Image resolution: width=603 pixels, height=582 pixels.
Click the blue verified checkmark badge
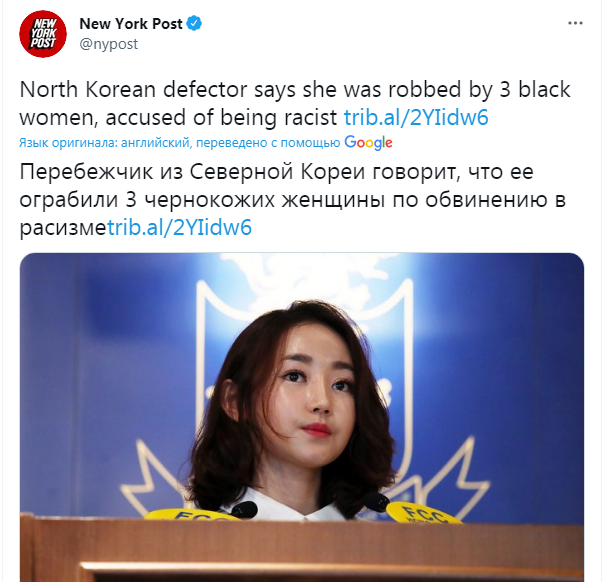pyautogui.click(x=194, y=24)
